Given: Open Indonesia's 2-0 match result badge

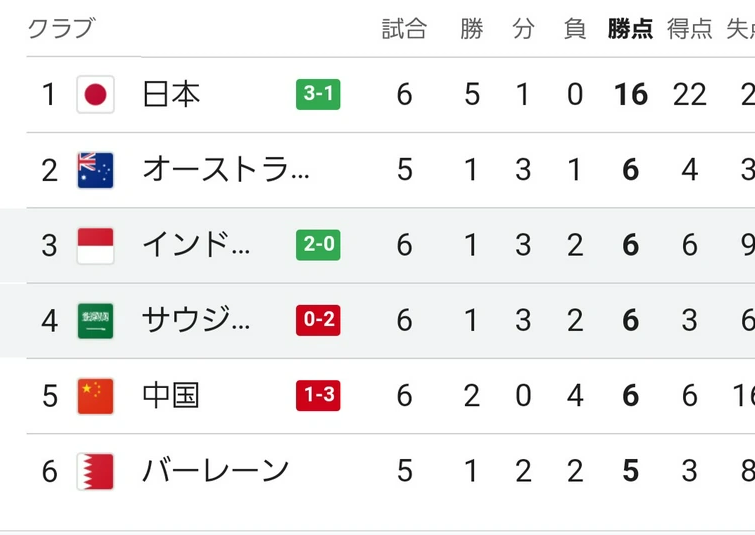Looking at the screenshot, I should pos(318,245).
